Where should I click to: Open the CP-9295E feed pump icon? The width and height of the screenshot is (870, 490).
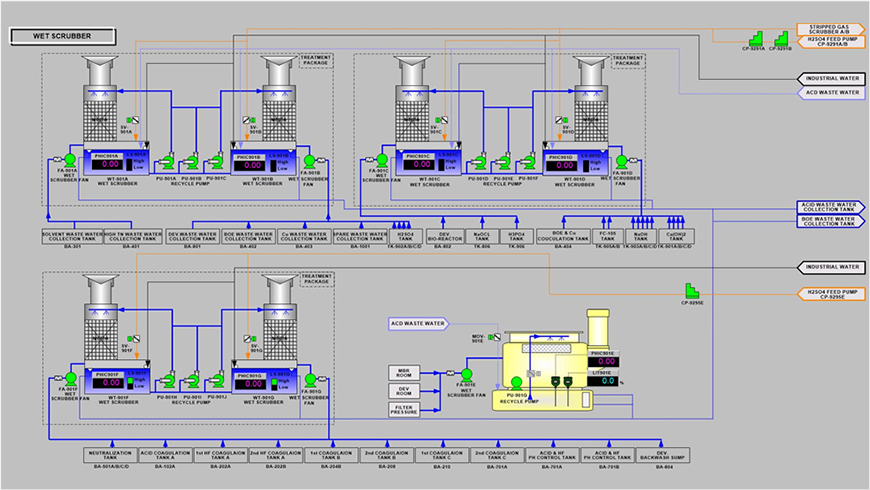(689, 289)
